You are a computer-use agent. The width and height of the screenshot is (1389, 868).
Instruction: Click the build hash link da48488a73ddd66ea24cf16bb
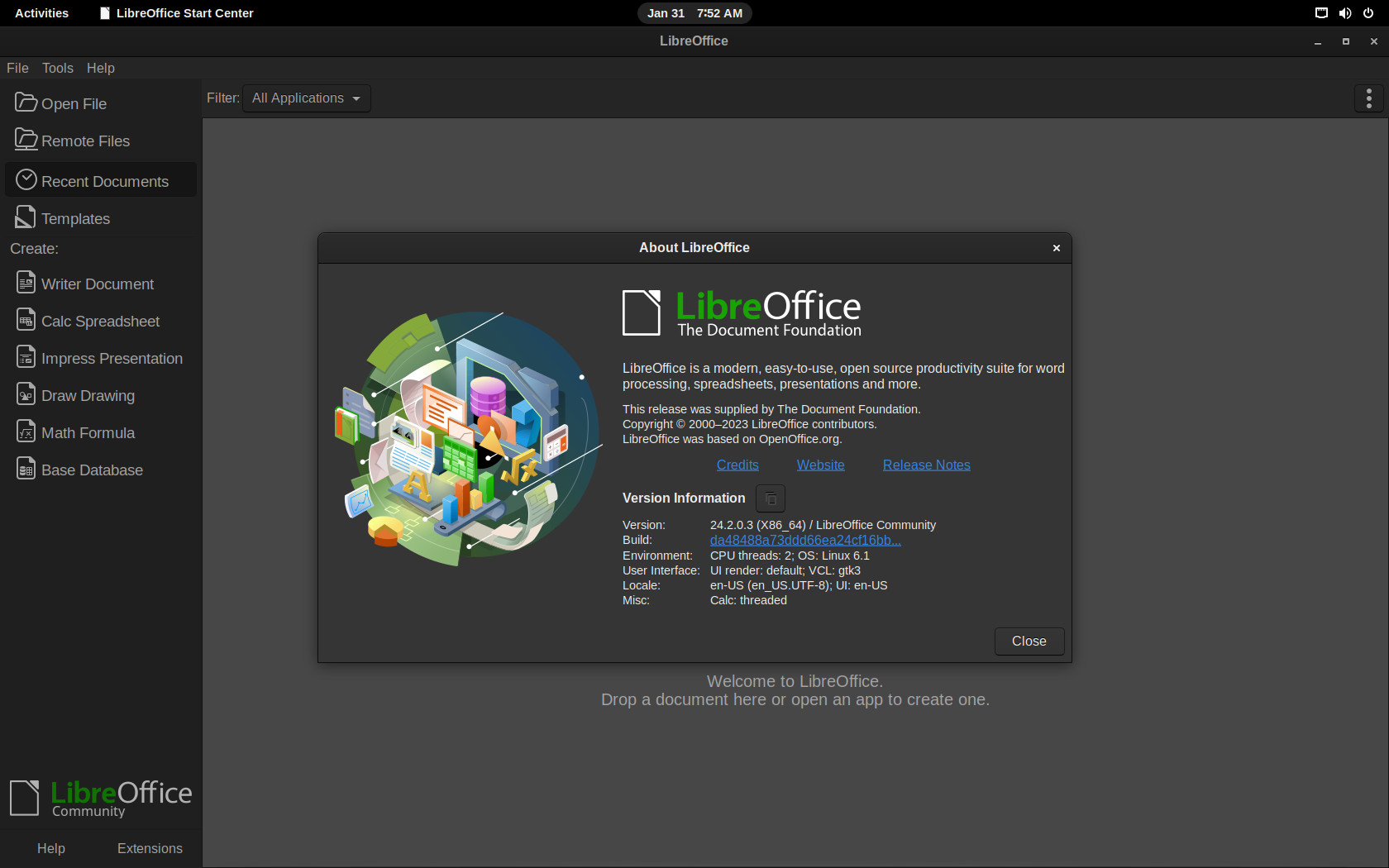pyautogui.click(x=805, y=540)
